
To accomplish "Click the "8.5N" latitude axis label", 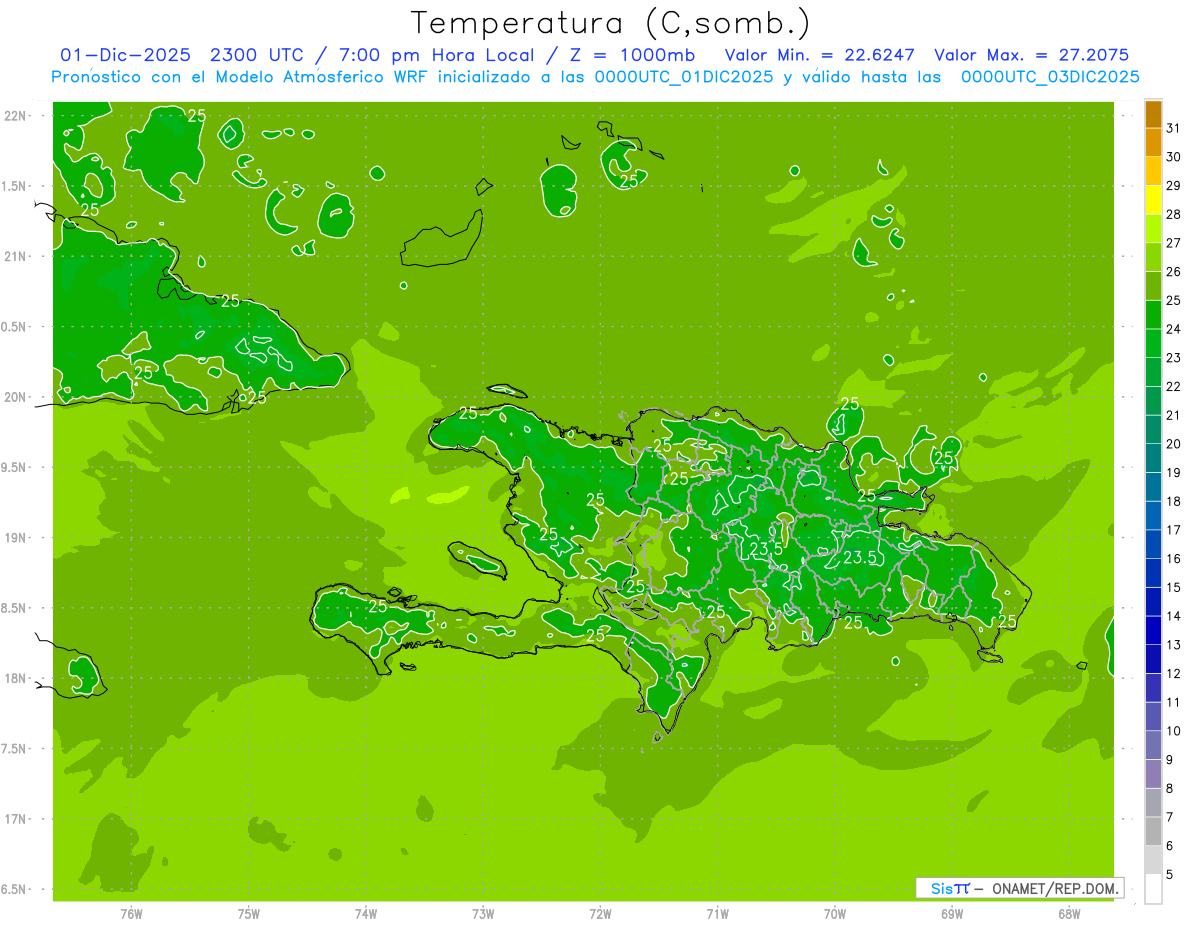I will pyautogui.click(x=15, y=608).
